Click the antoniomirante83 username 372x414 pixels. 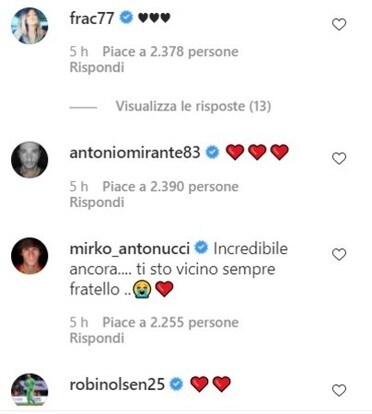(135, 153)
